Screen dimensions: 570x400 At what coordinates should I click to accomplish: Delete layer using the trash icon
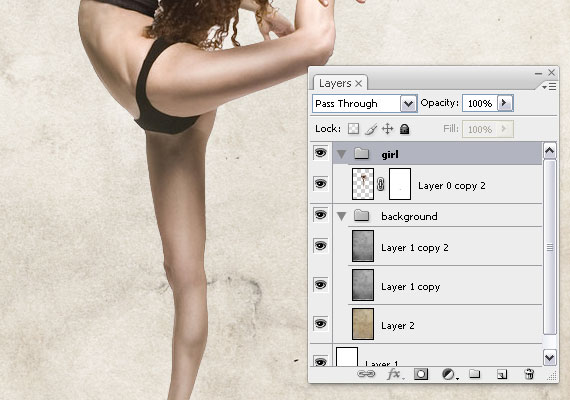point(529,374)
